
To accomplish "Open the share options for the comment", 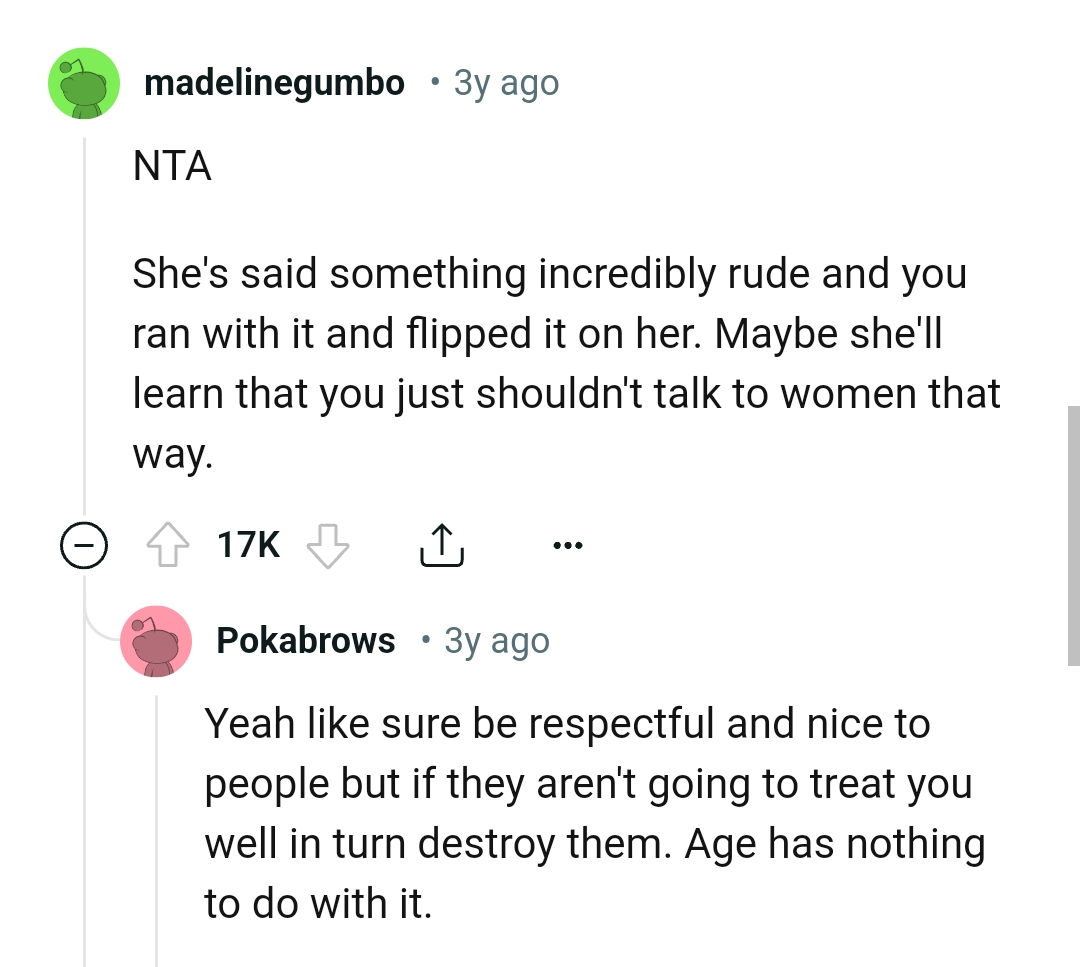I will 442,544.
